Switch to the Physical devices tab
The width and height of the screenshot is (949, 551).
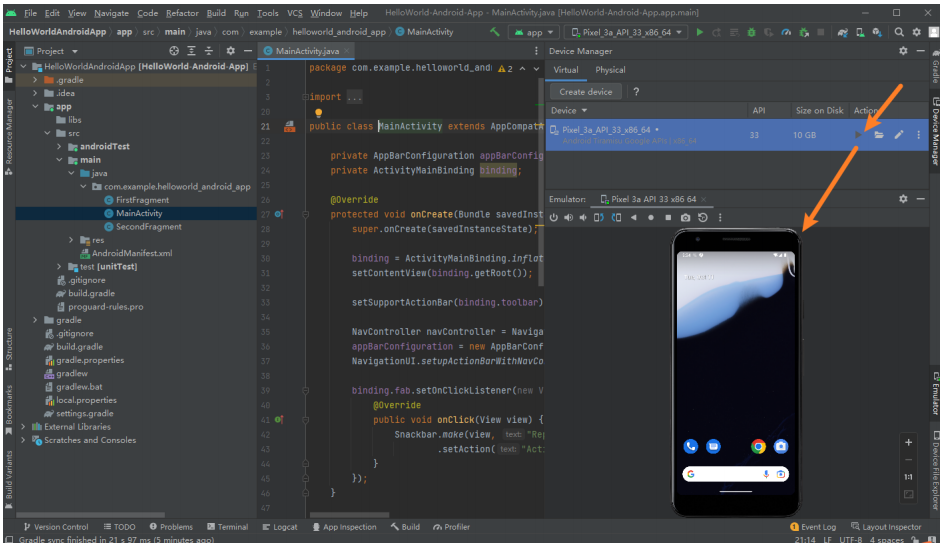610,70
